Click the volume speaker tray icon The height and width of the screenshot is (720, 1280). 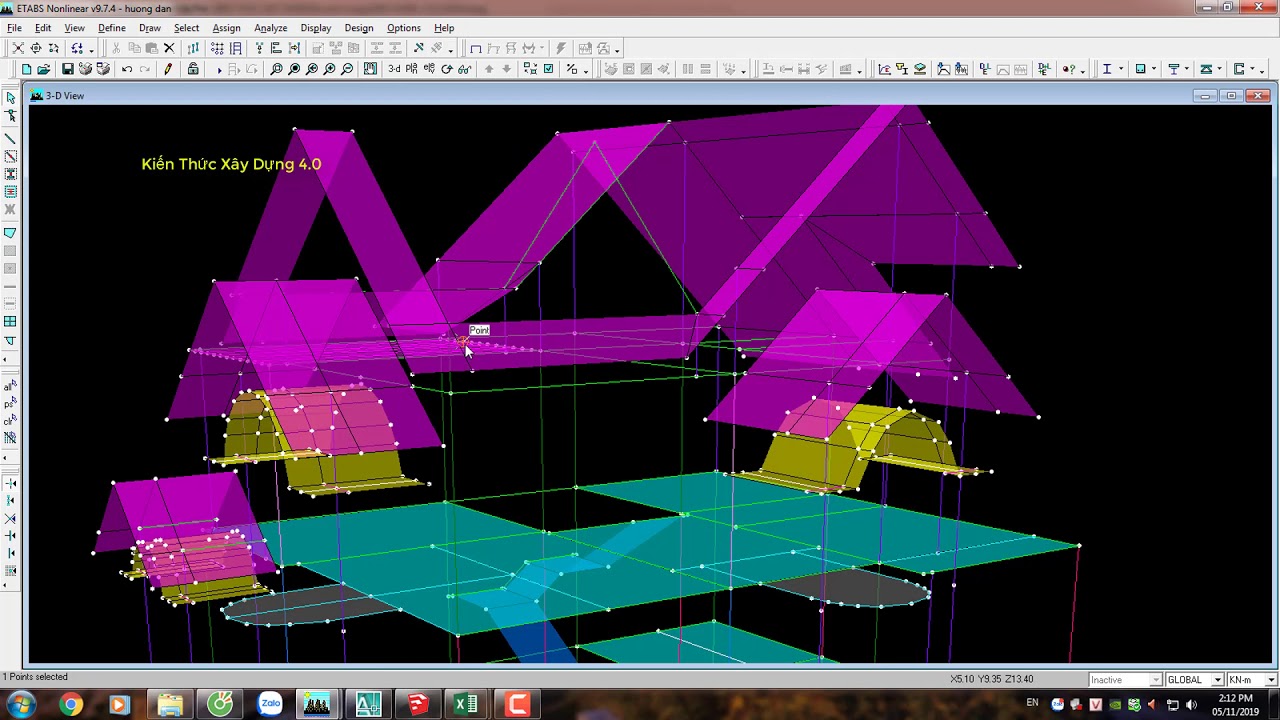(x=1191, y=705)
